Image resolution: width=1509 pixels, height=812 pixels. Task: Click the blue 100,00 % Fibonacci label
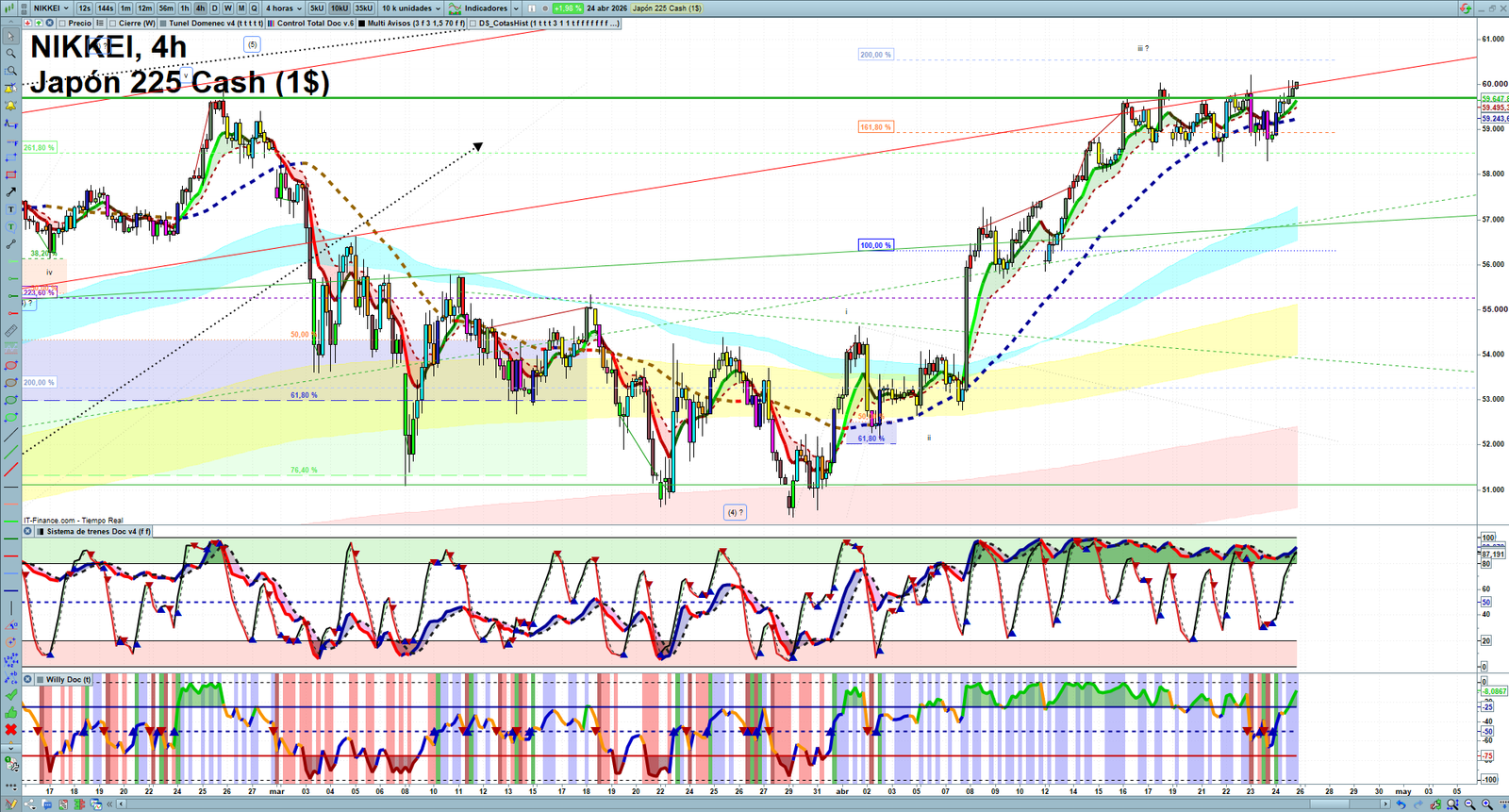click(875, 245)
